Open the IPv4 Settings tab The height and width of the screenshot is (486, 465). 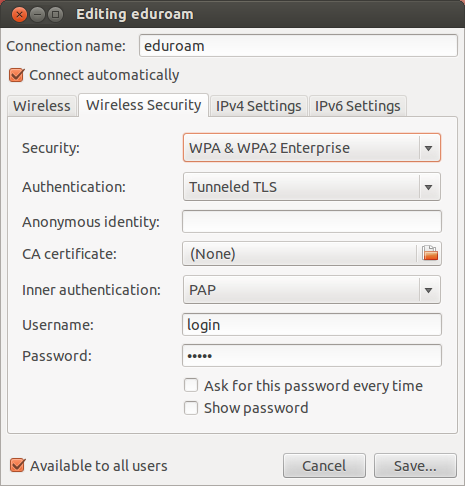click(259, 106)
